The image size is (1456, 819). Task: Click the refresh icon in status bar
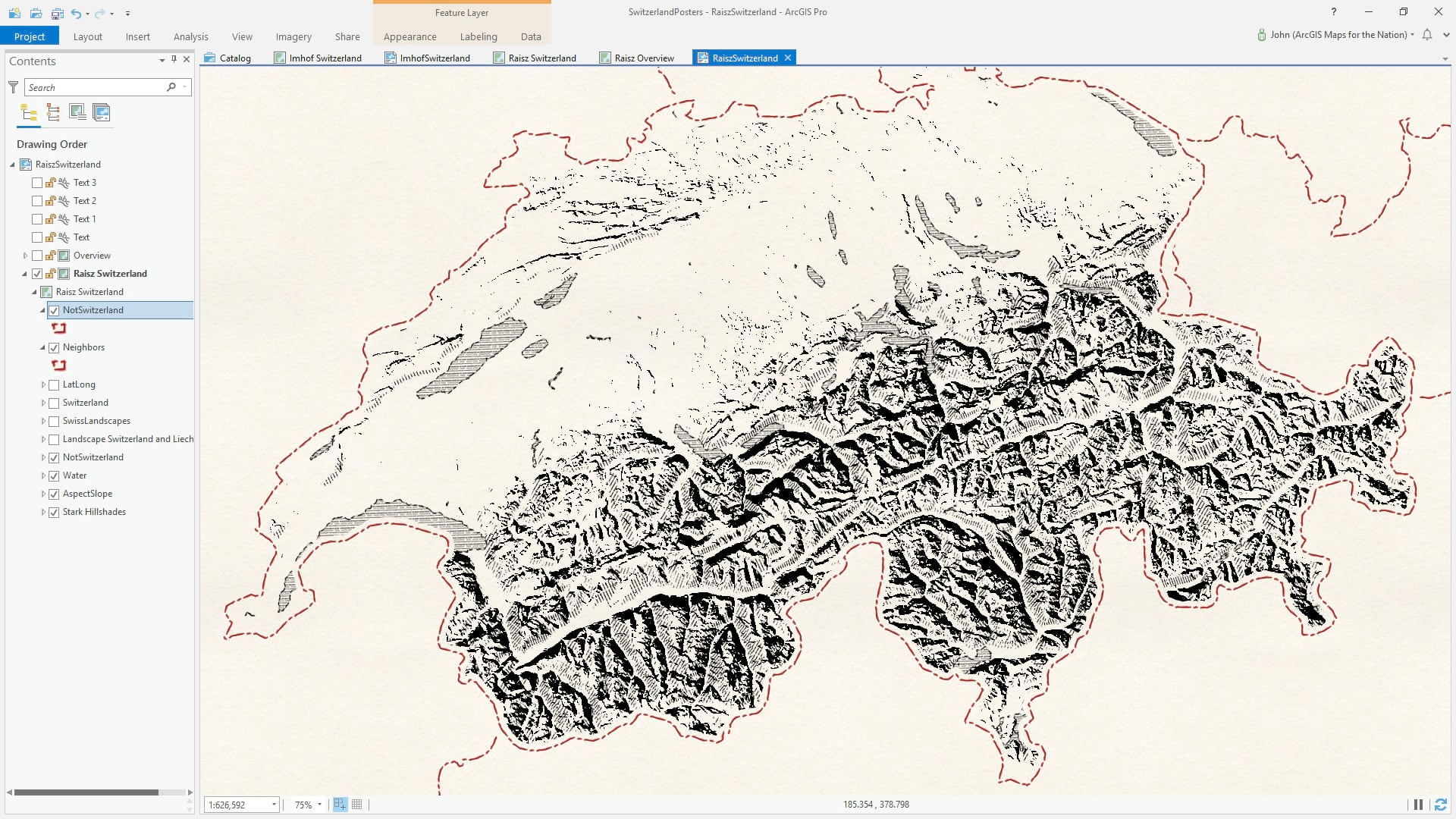(x=1440, y=805)
